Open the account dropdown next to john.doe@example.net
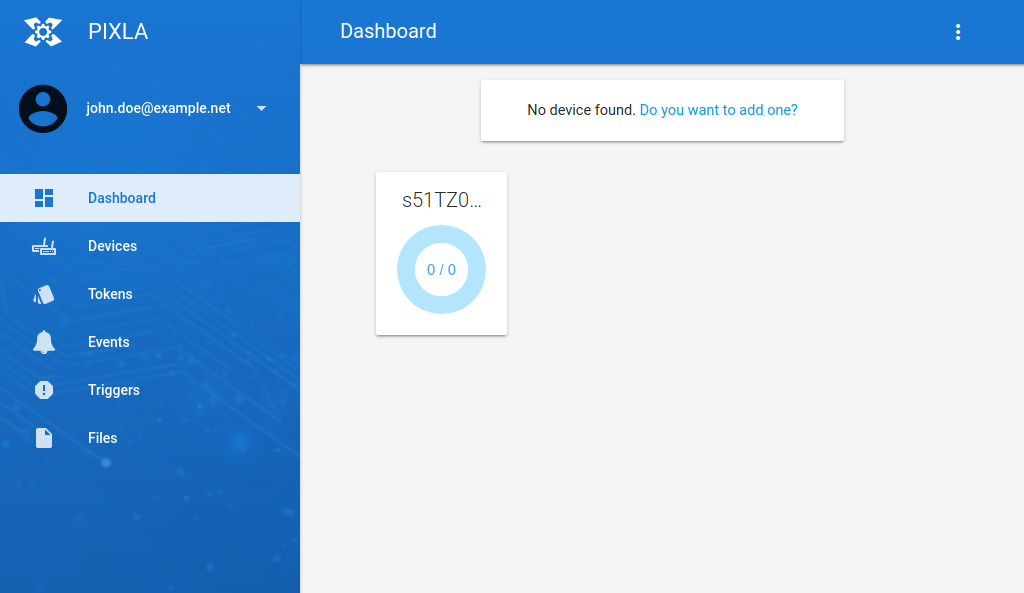Viewport: 1024px width, 593px height. 261,108
